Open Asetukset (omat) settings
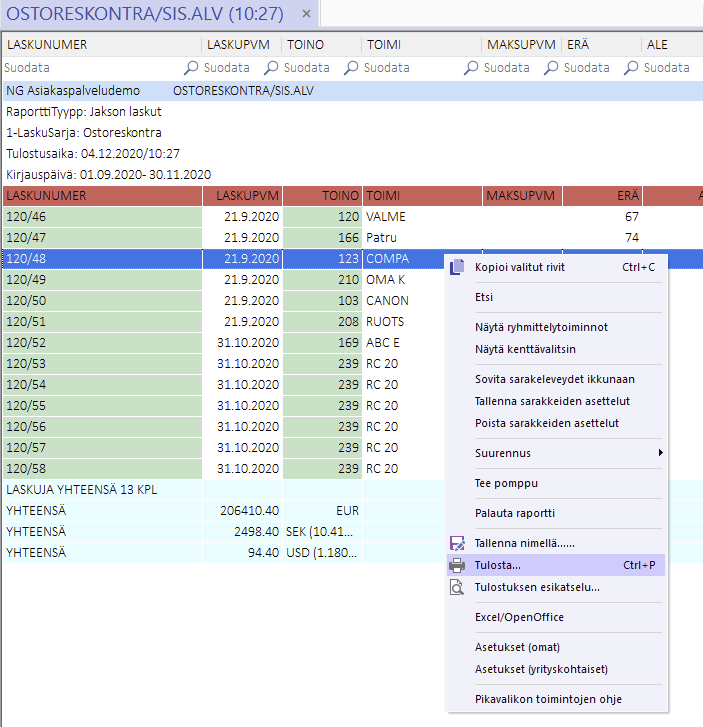The height and width of the screenshot is (727, 704). [x=519, y=647]
